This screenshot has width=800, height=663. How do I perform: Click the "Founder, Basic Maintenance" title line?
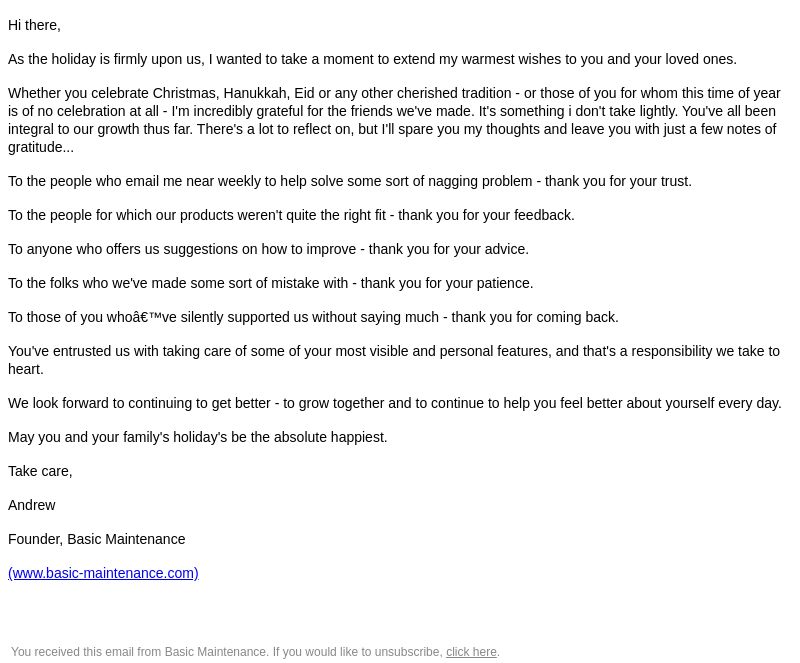point(96,539)
